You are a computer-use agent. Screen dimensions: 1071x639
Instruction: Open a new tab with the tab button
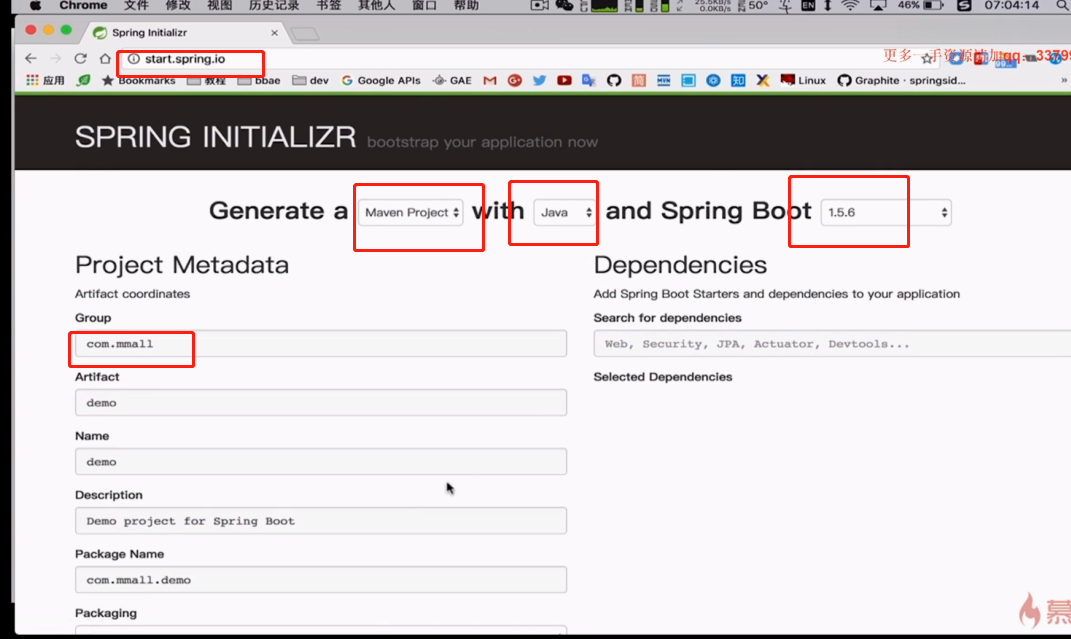pyautogui.click(x=305, y=33)
